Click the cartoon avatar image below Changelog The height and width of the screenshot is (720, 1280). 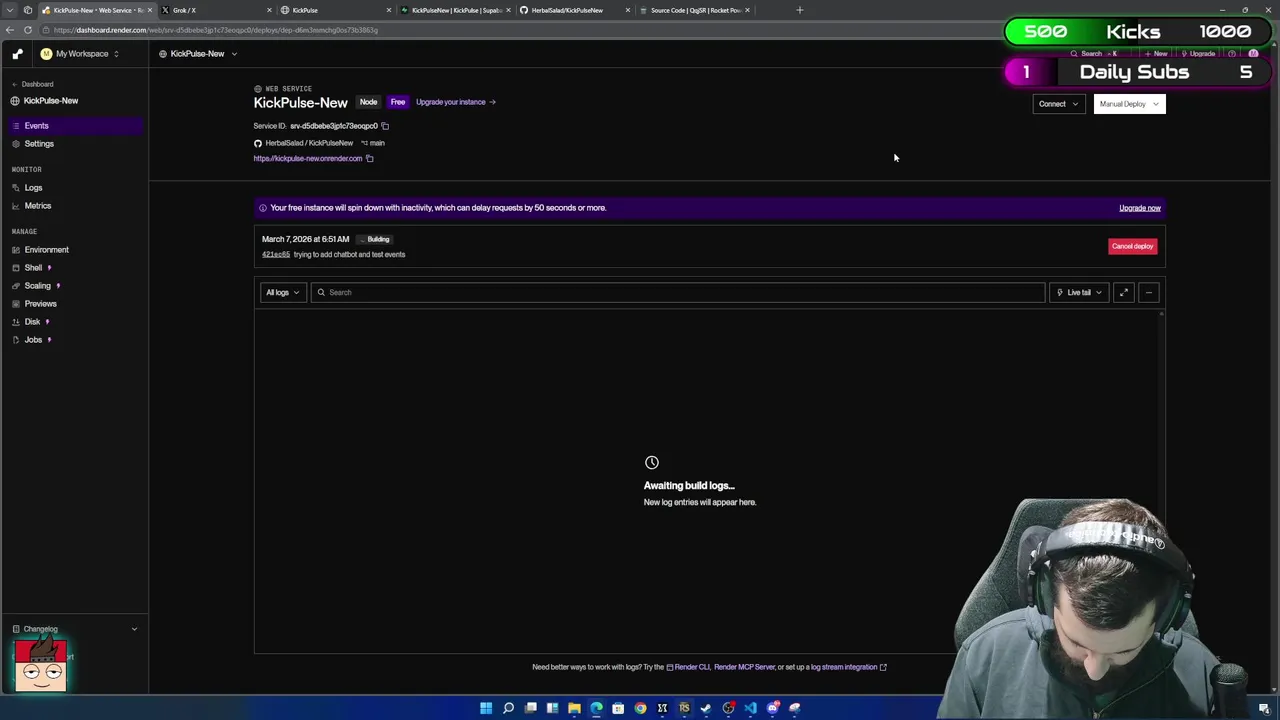(41, 665)
